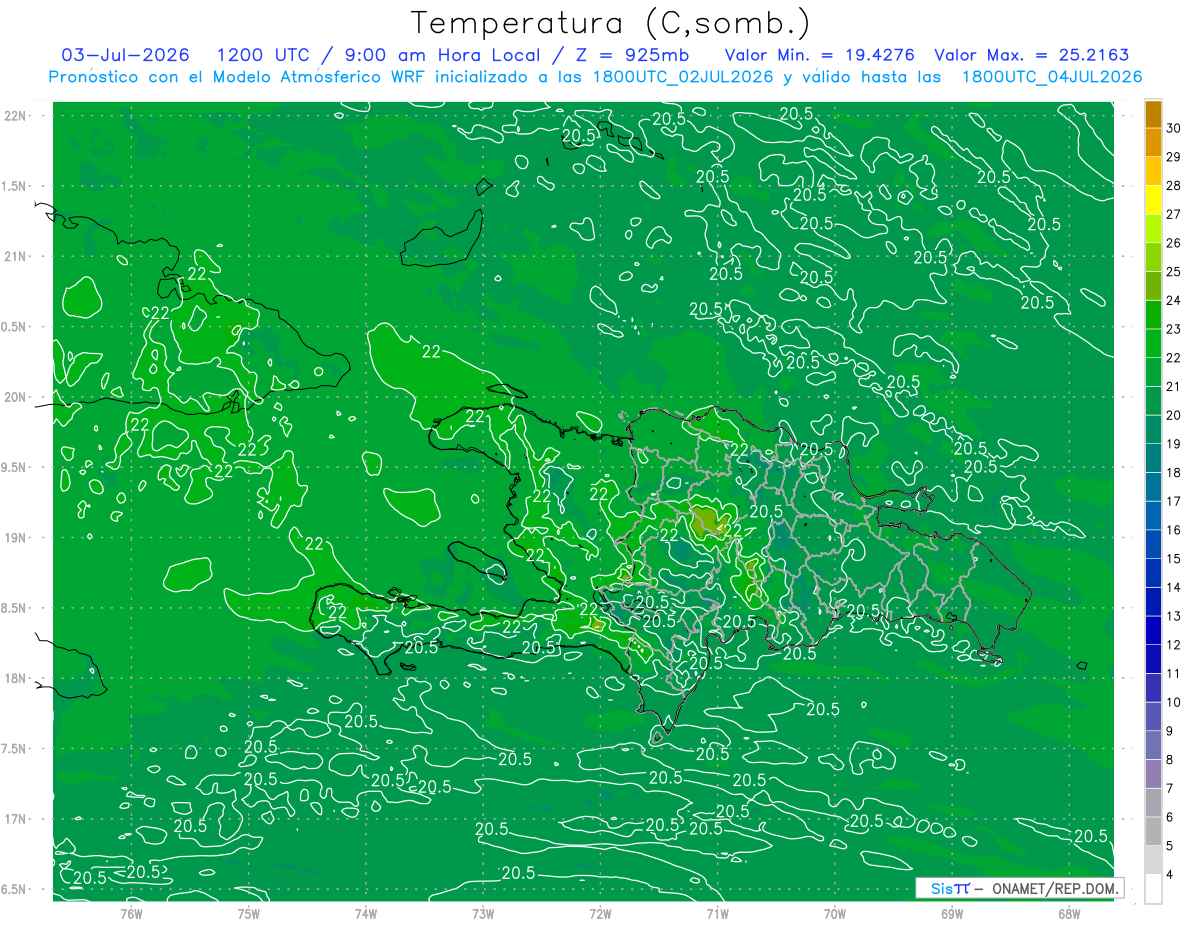Click the 76W longitude axis label

131,914
